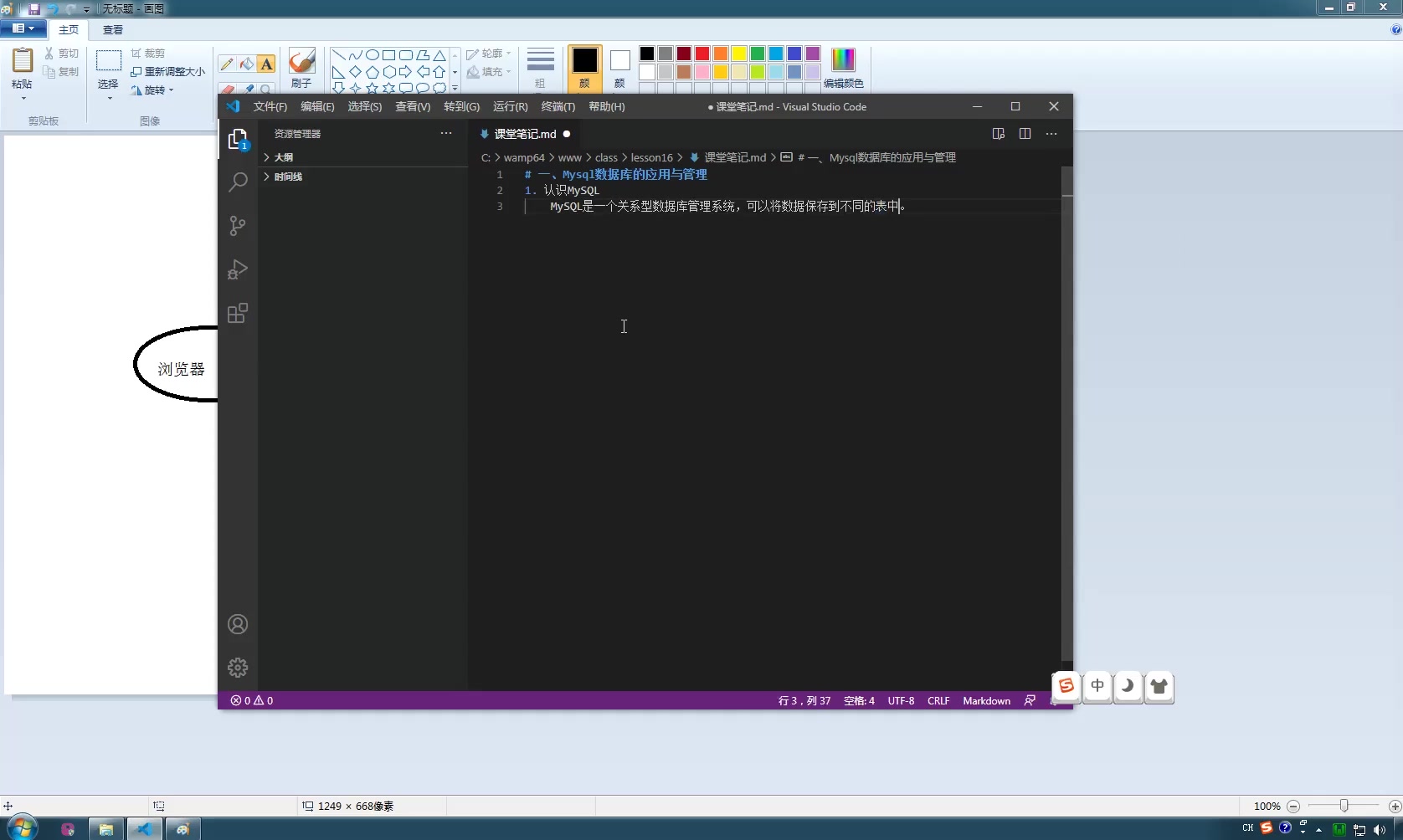
Task: Select the Text tool in Paint
Action: pos(266,64)
